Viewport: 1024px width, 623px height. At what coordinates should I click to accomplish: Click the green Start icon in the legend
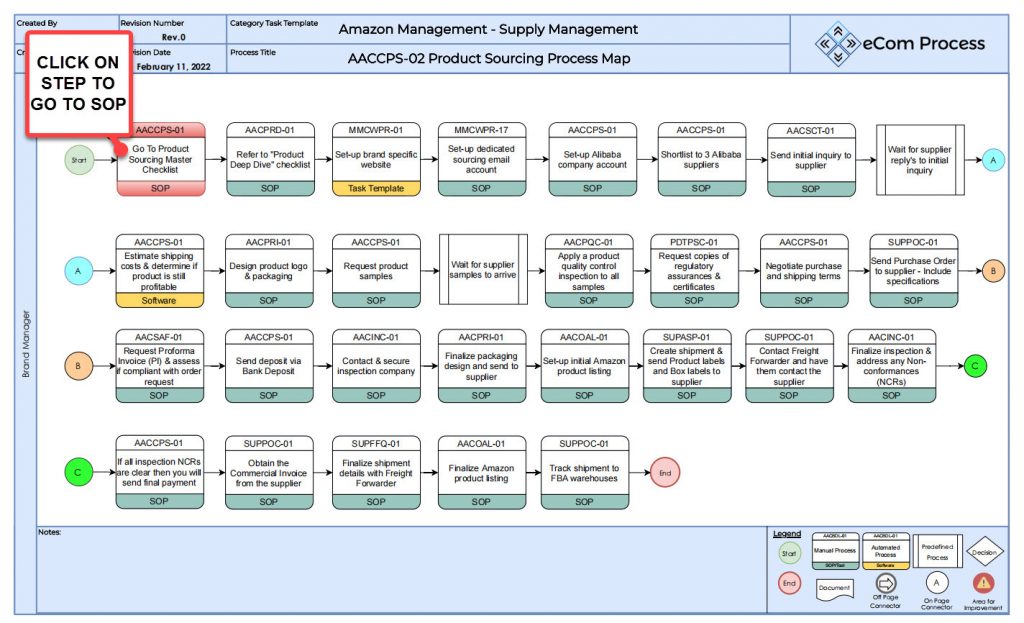(x=789, y=552)
